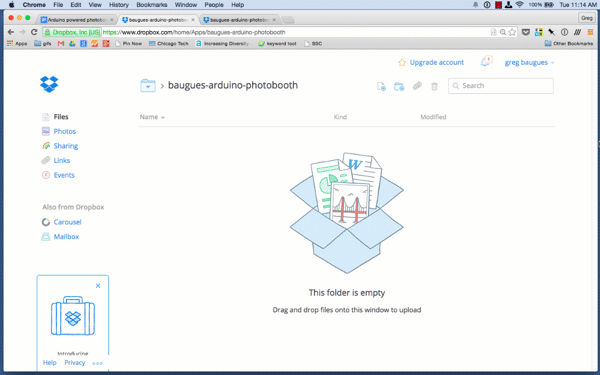Click the Carousel icon
This screenshot has height=375, width=600.
coord(46,222)
